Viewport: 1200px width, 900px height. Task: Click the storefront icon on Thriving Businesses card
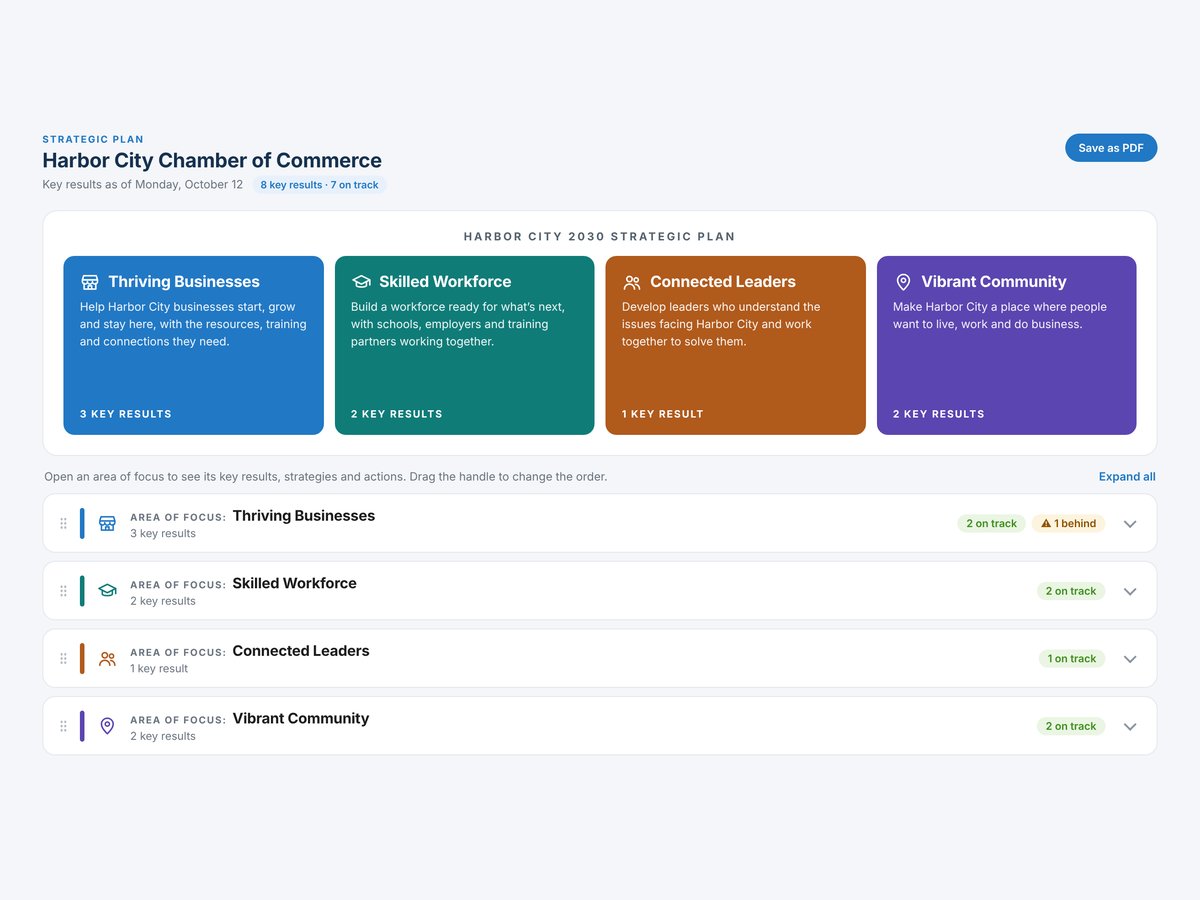coord(90,282)
